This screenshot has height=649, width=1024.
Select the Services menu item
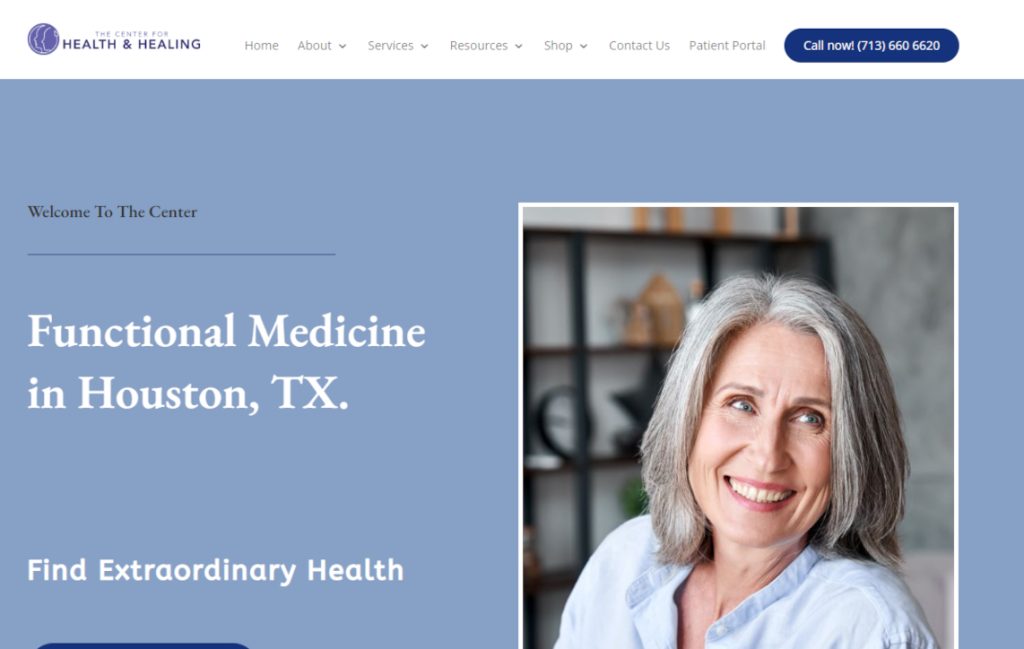pos(391,46)
